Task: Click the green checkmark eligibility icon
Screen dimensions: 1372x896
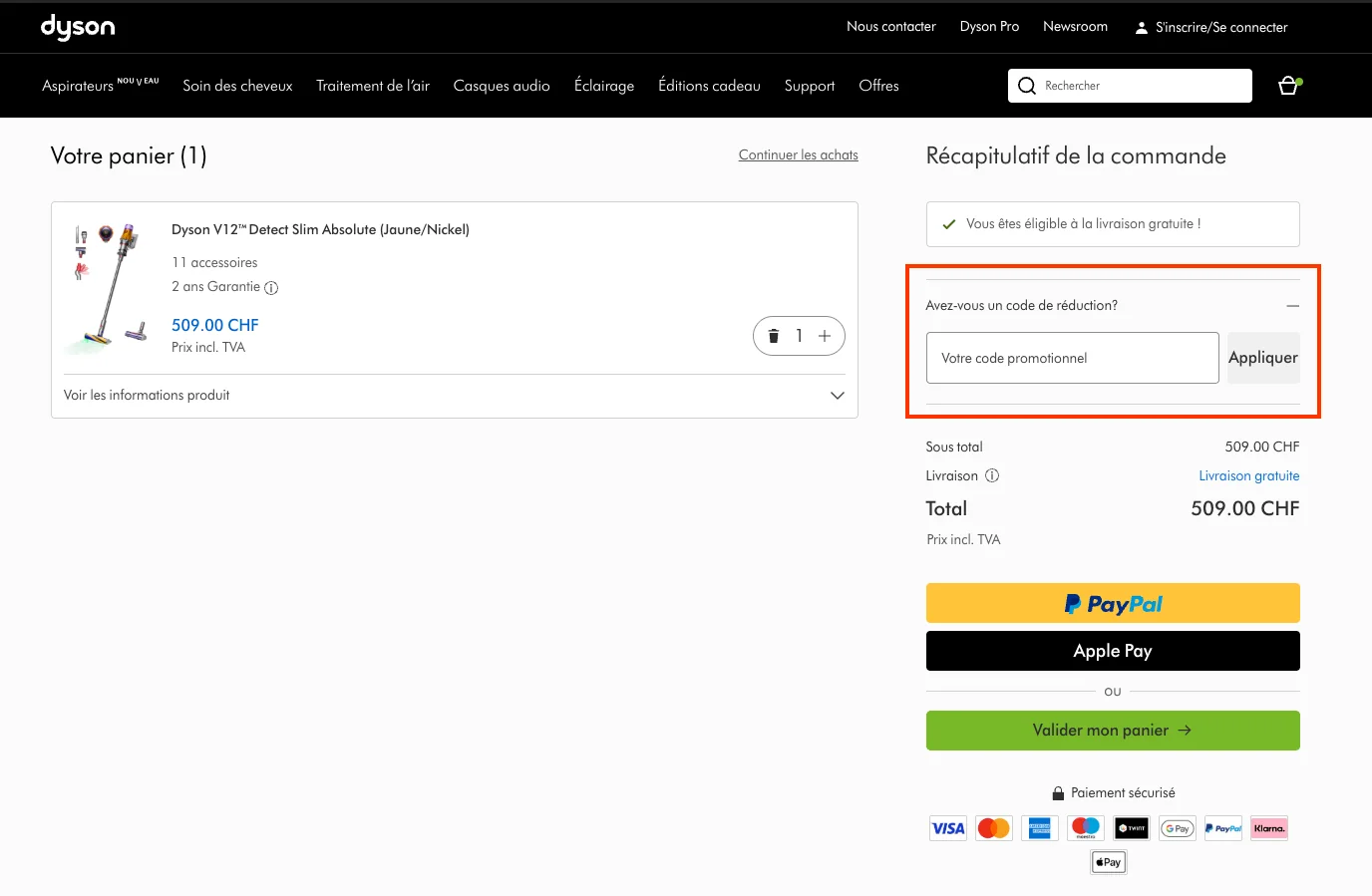Action: 949,224
